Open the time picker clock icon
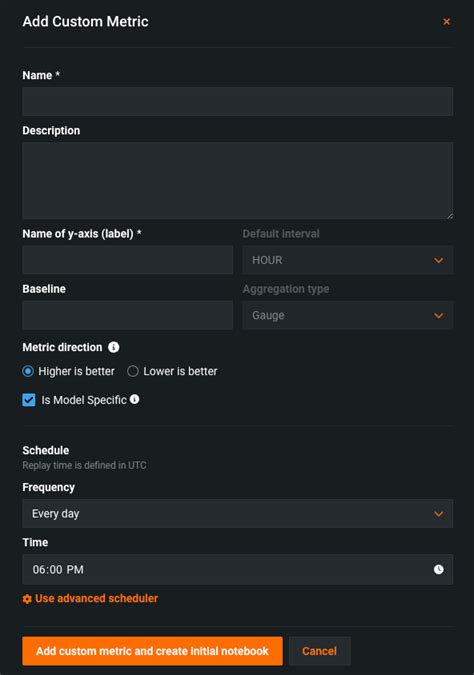 tap(438, 569)
